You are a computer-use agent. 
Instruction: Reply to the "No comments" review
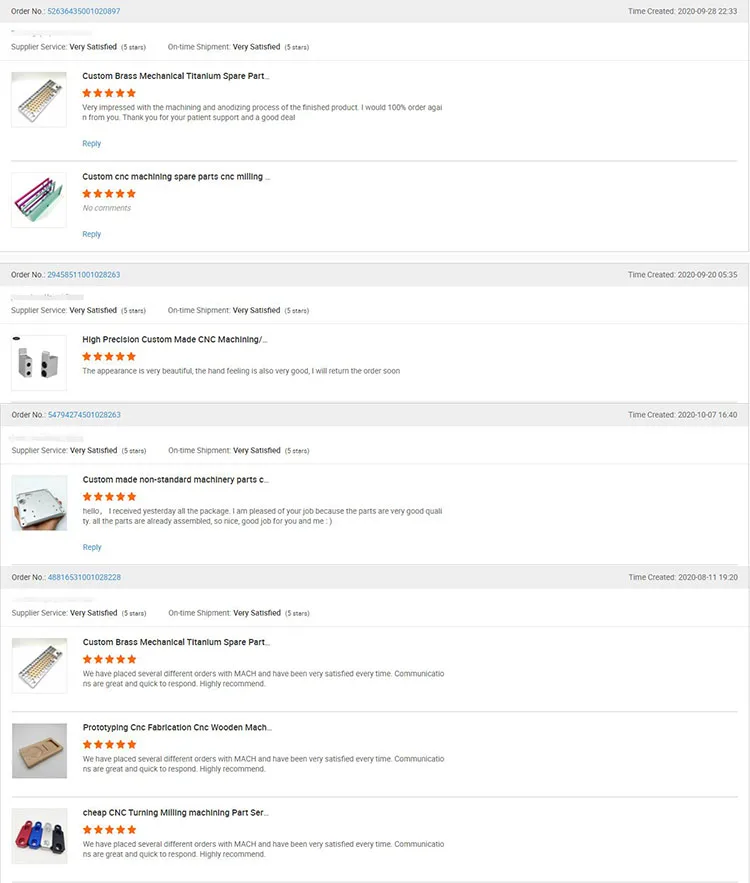point(92,234)
